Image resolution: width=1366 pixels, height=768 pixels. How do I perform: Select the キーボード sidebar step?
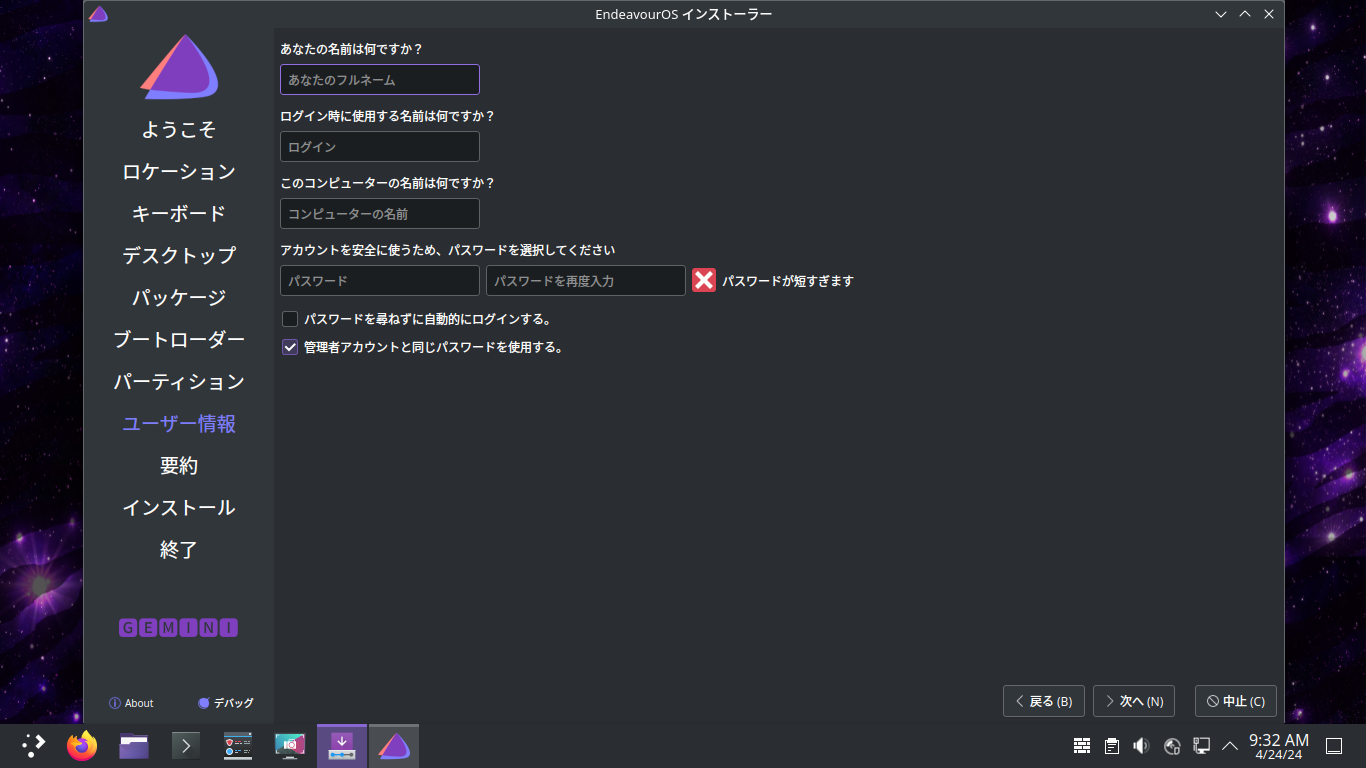tap(179, 214)
